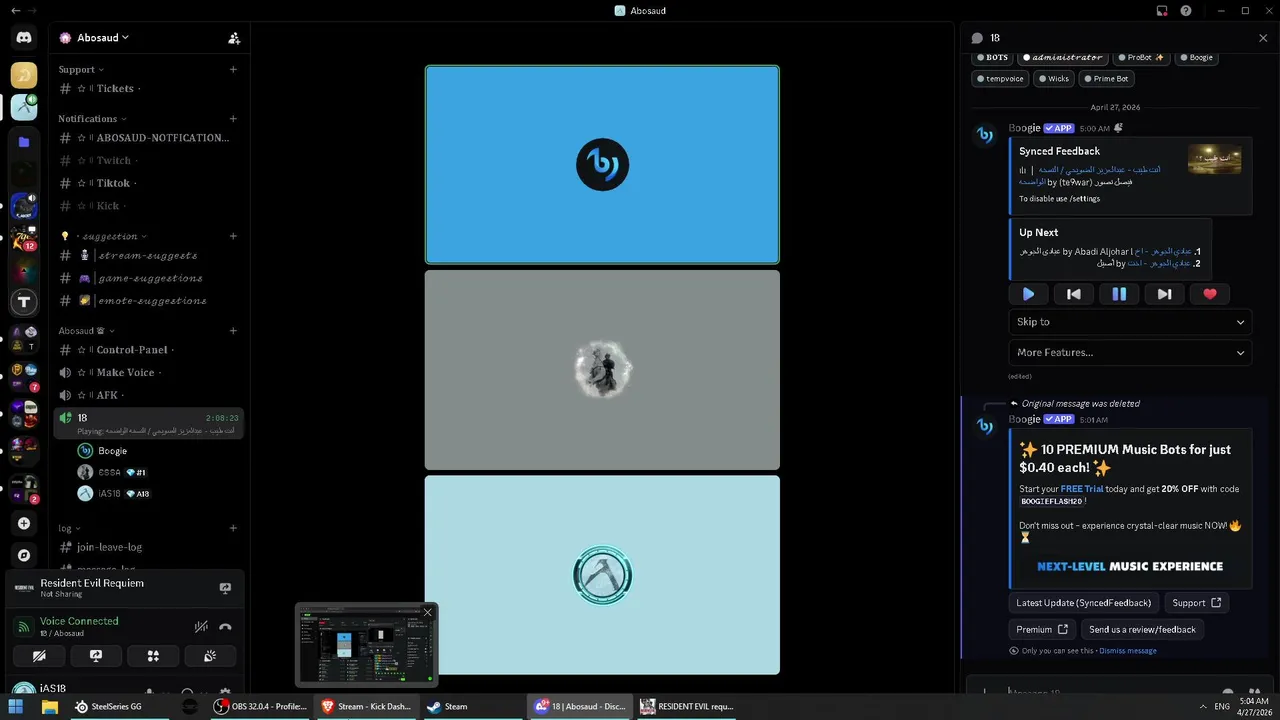Open the Twitch channel

click(x=148, y=161)
